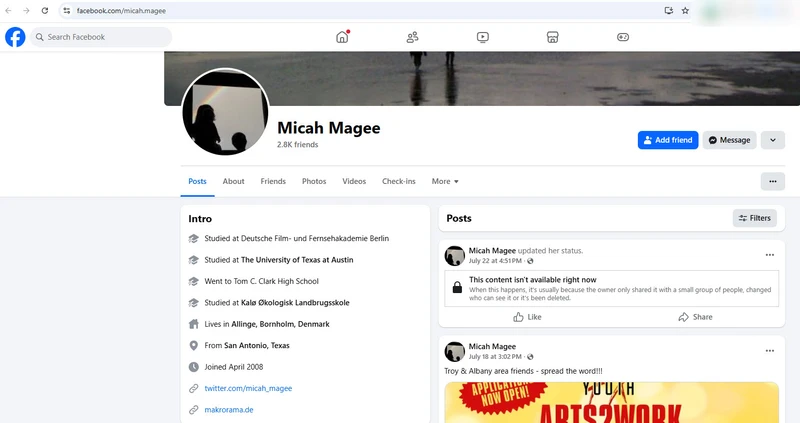Click the browser back arrow

[8, 11]
